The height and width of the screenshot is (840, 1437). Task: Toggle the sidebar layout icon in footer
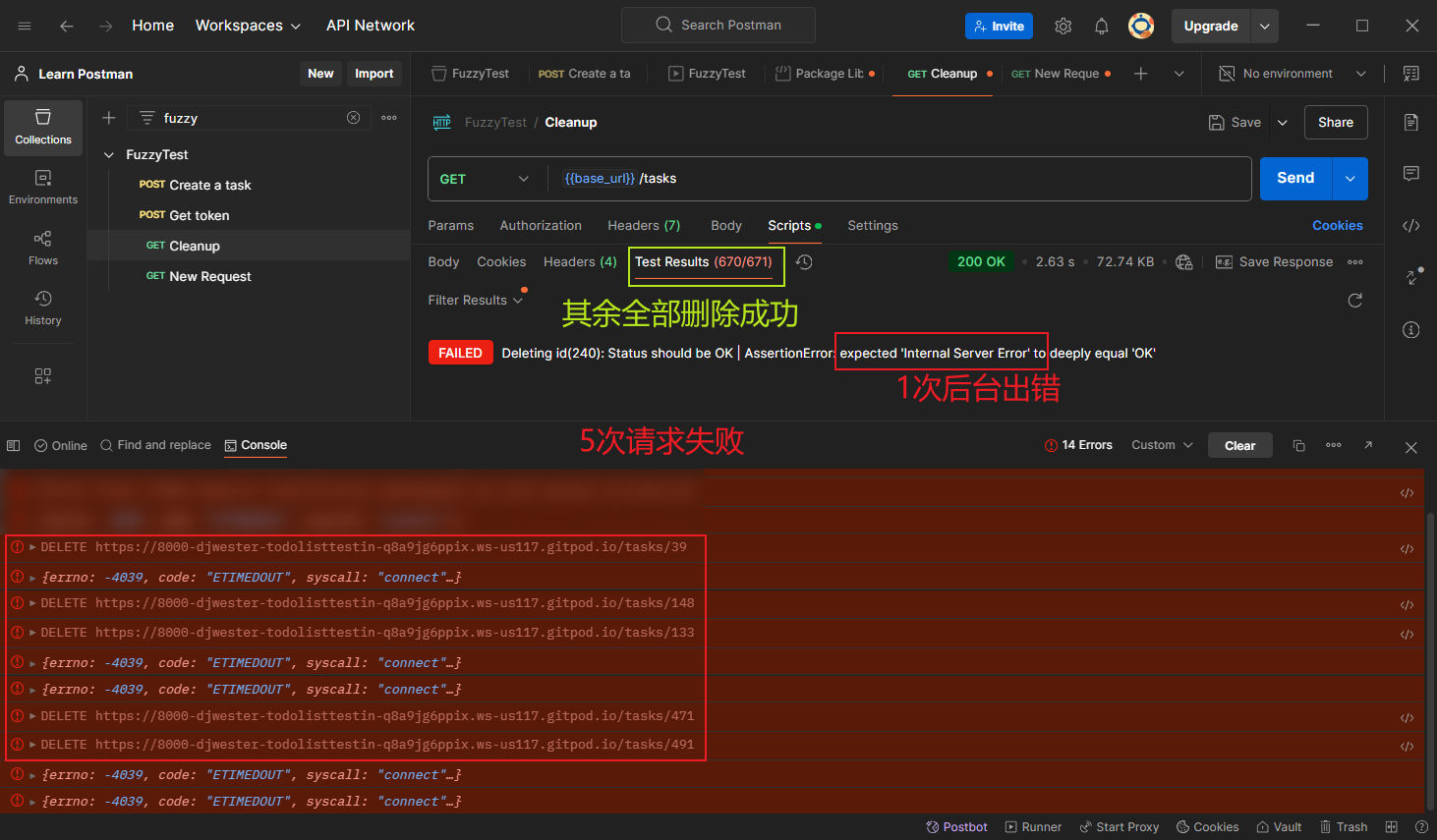point(13,446)
